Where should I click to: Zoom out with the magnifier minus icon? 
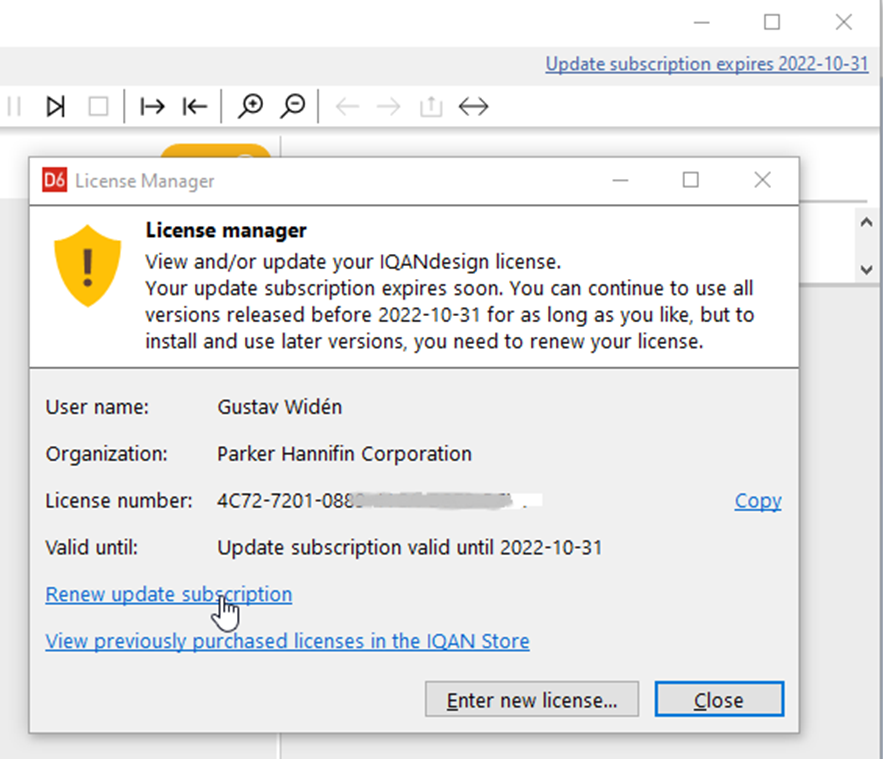[x=293, y=106]
